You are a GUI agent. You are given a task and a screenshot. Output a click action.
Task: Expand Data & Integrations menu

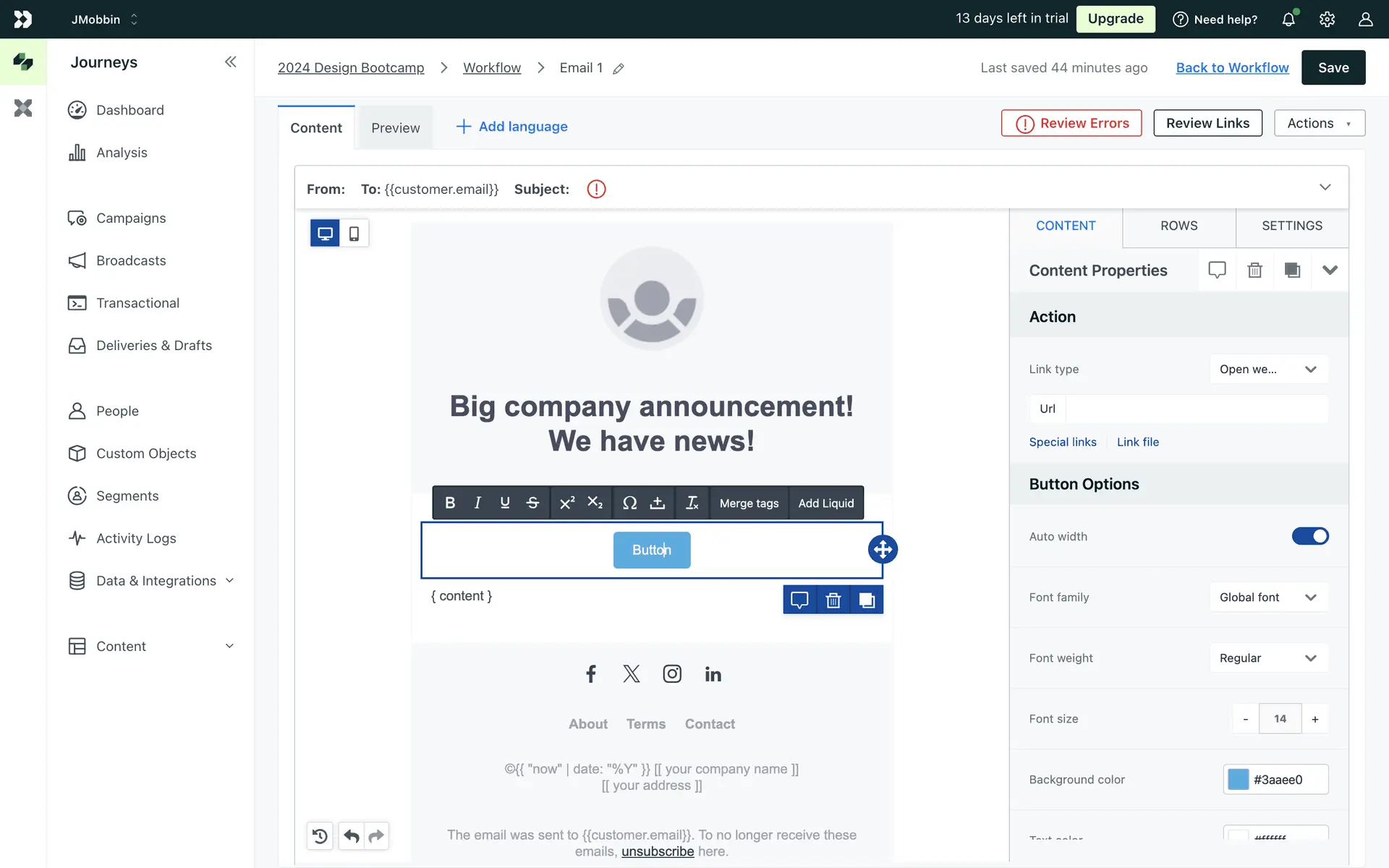[156, 581]
